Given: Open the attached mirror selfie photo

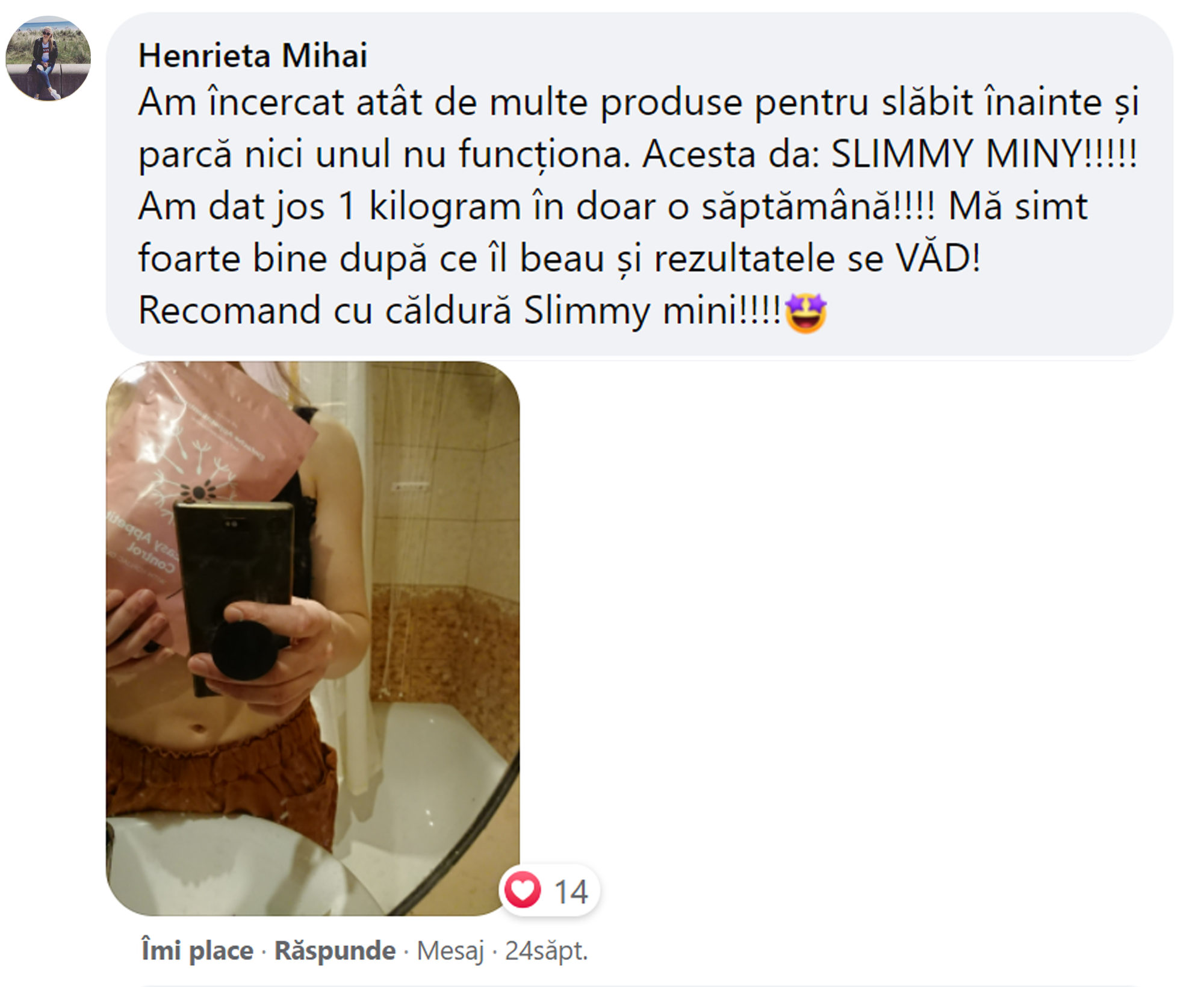Looking at the screenshot, I should point(313,638).
